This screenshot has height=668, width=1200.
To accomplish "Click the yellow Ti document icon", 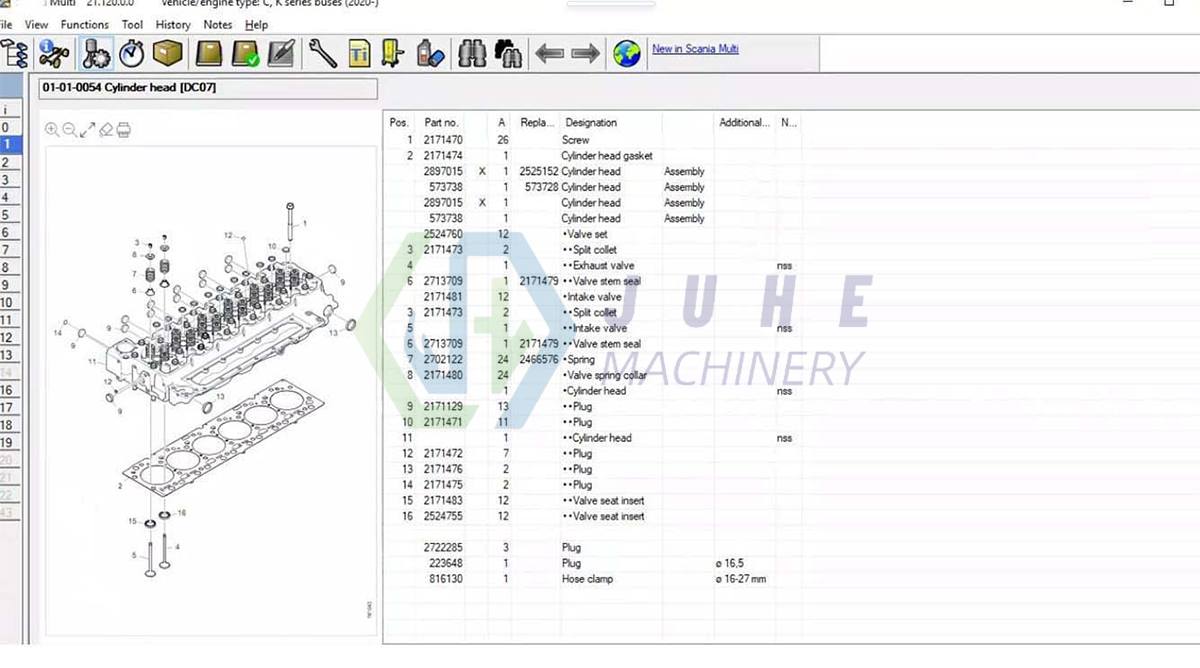I will [x=359, y=52].
